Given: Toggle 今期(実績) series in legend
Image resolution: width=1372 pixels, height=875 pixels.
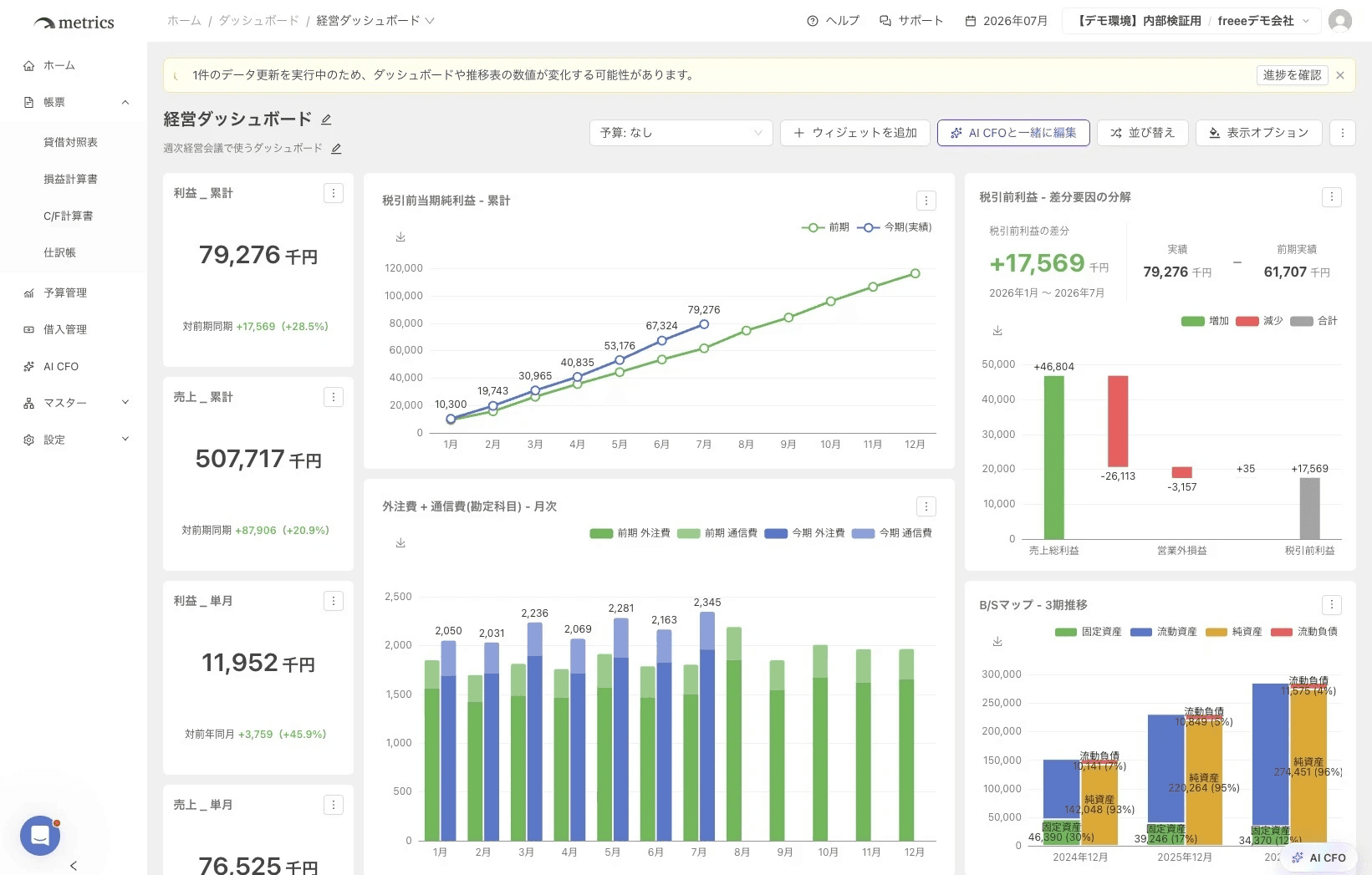Looking at the screenshot, I should [895, 227].
